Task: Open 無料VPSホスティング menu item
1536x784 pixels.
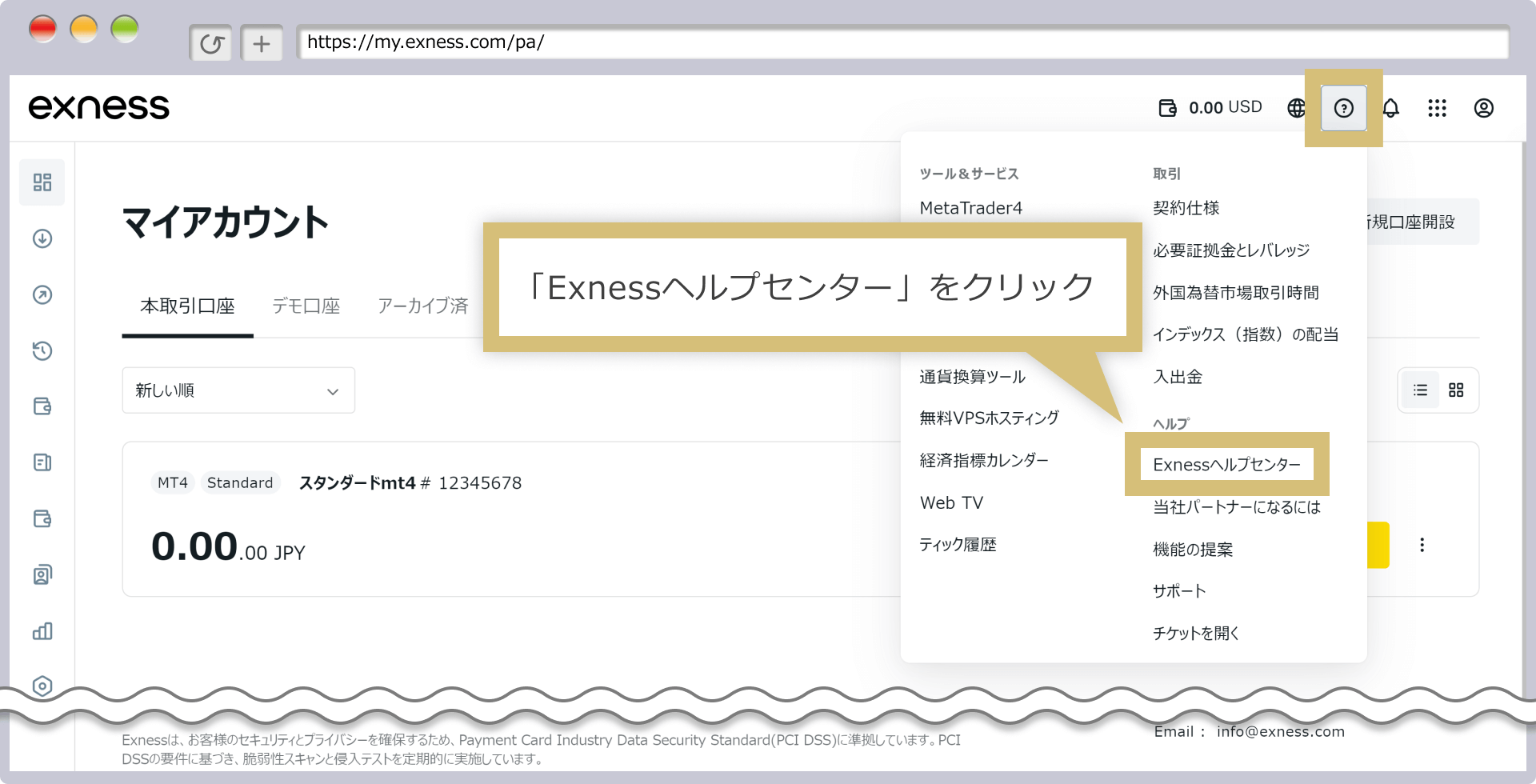Action: (x=990, y=418)
